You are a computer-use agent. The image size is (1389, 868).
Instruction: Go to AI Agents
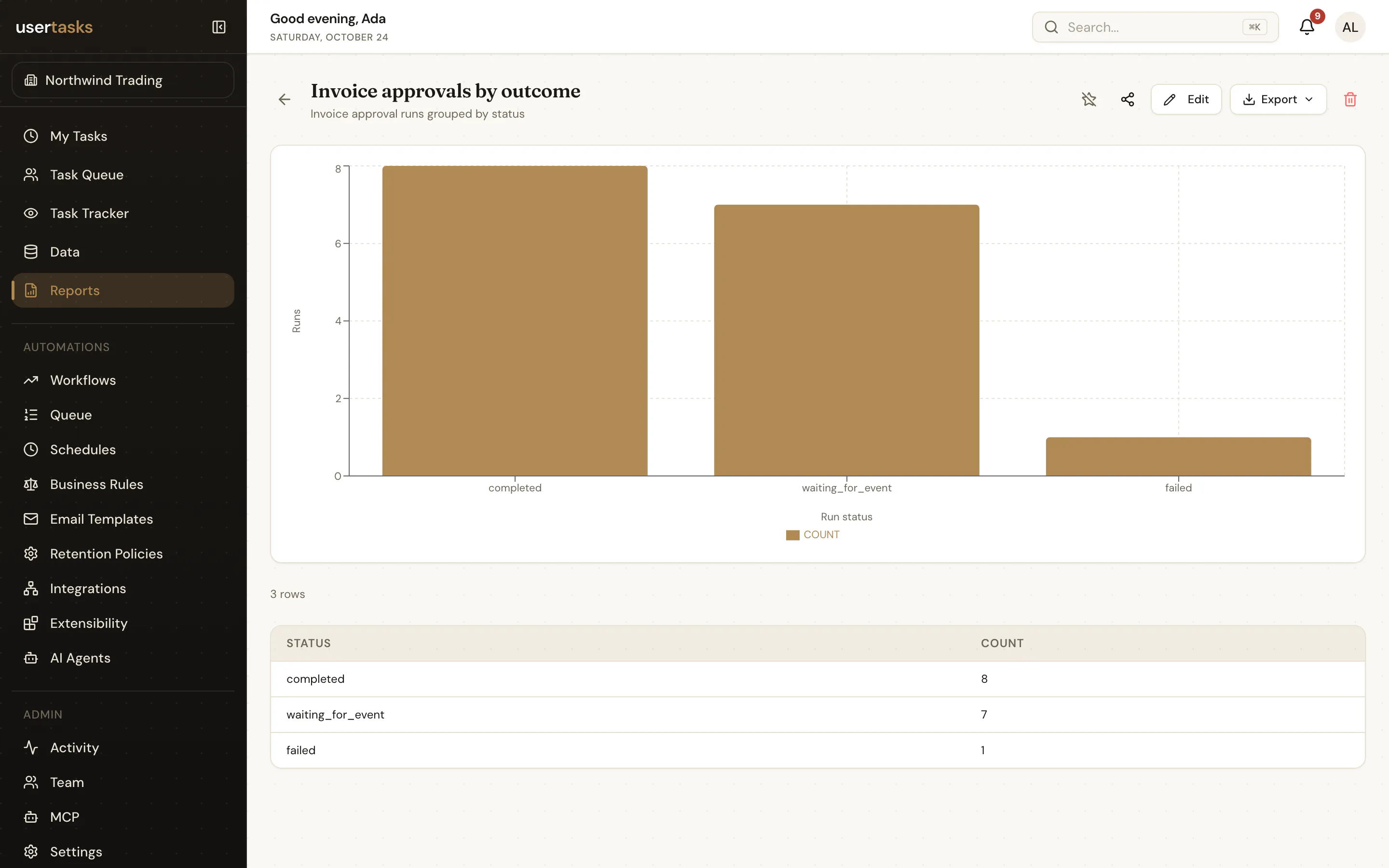(123, 658)
